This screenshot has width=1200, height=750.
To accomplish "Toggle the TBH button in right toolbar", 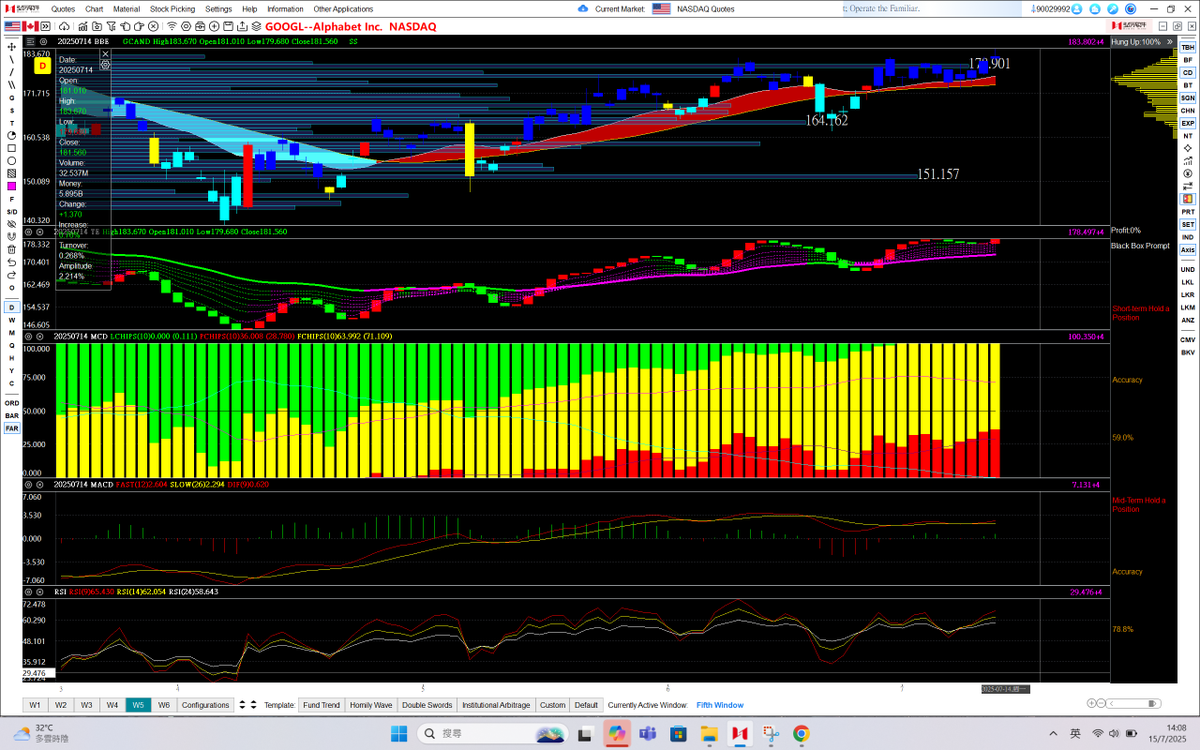I will tap(1188, 47).
